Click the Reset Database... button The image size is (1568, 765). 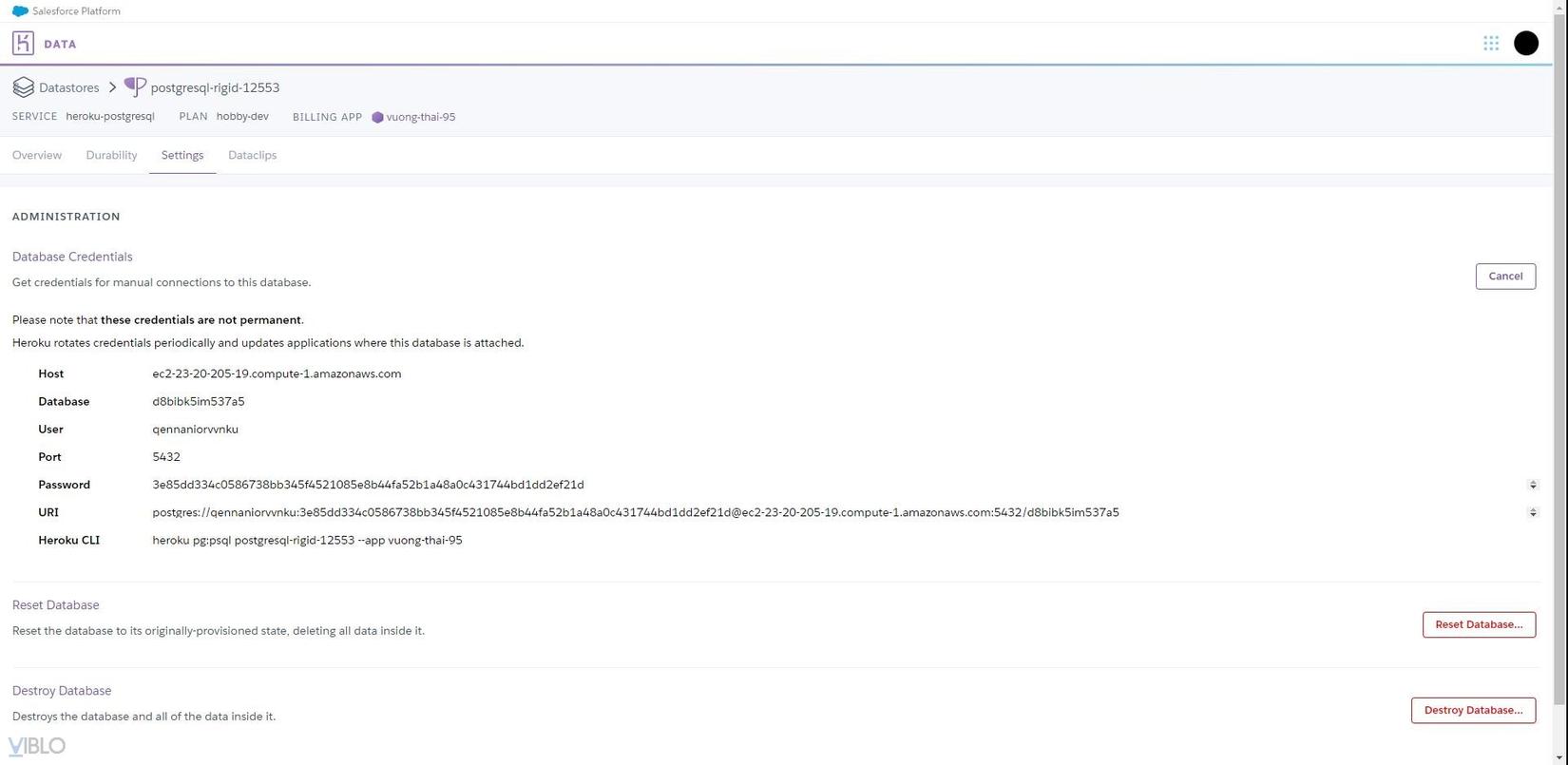click(x=1479, y=624)
